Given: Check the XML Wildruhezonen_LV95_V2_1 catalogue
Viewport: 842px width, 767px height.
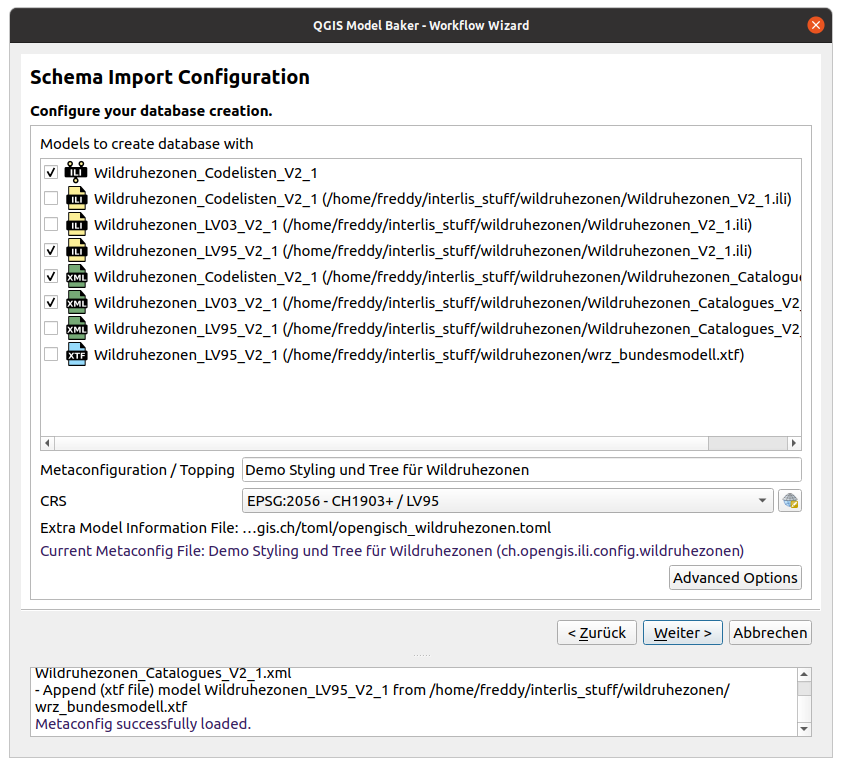Looking at the screenshot, I should pos(51,328).
